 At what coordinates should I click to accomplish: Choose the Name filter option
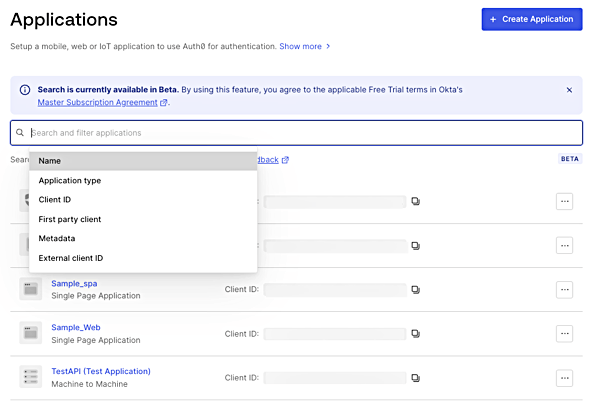click(143, 161)
